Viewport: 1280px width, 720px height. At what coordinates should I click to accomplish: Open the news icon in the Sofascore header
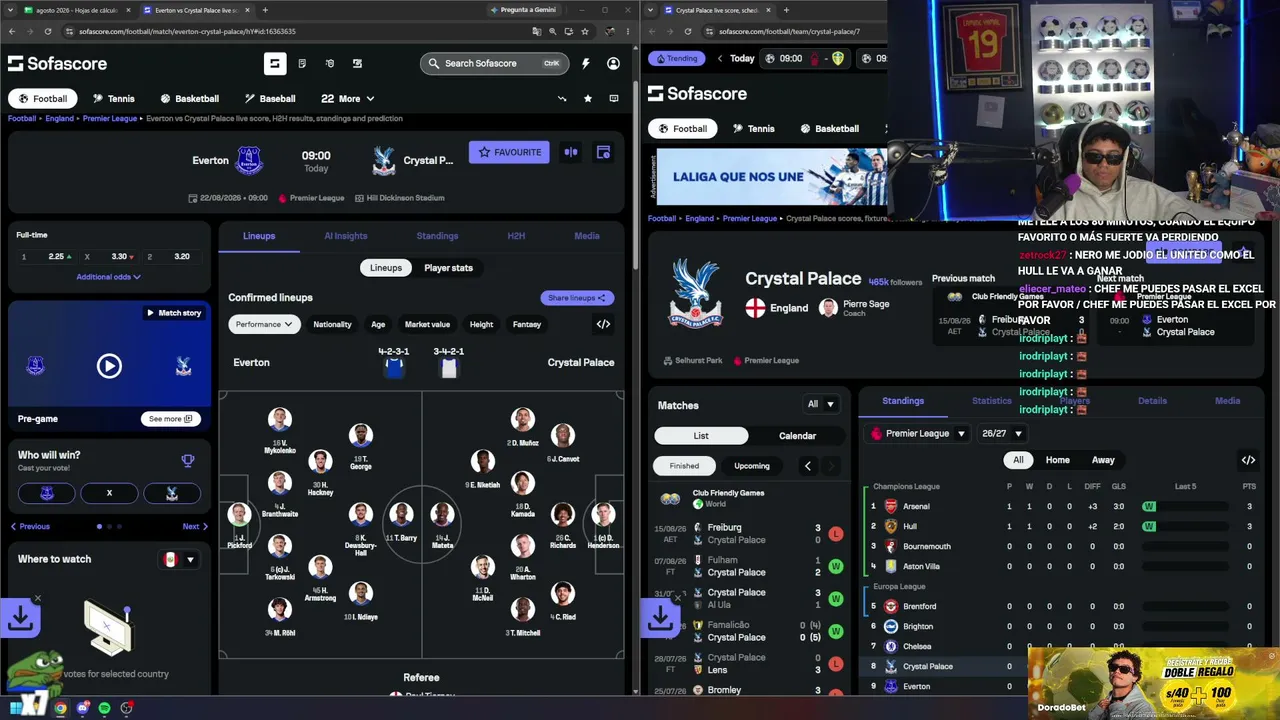click(302, 63)
